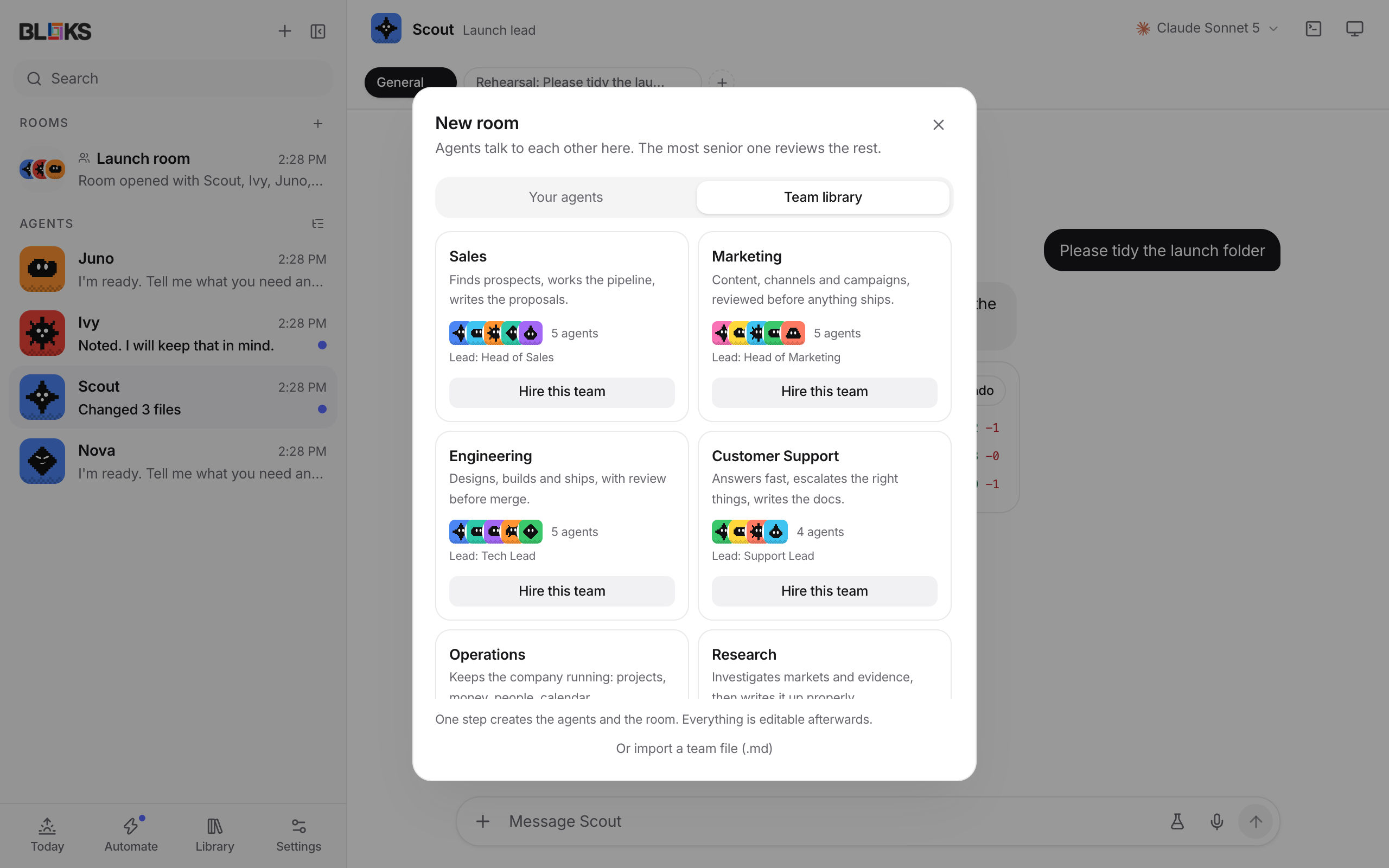
Task: Click the microphone voice input icon
Action: coord(1217,821)
